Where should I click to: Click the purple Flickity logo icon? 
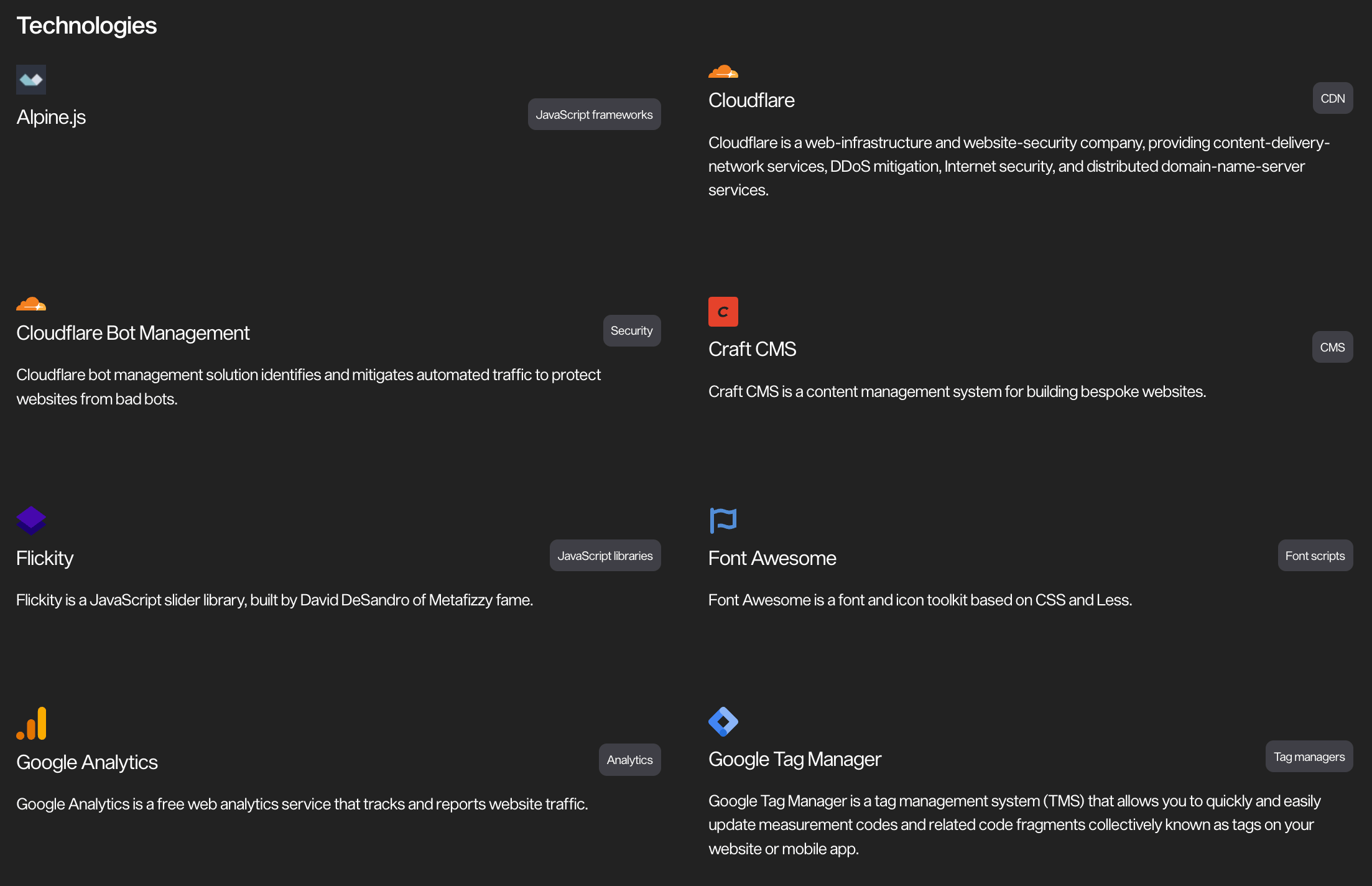click(31, 521)
